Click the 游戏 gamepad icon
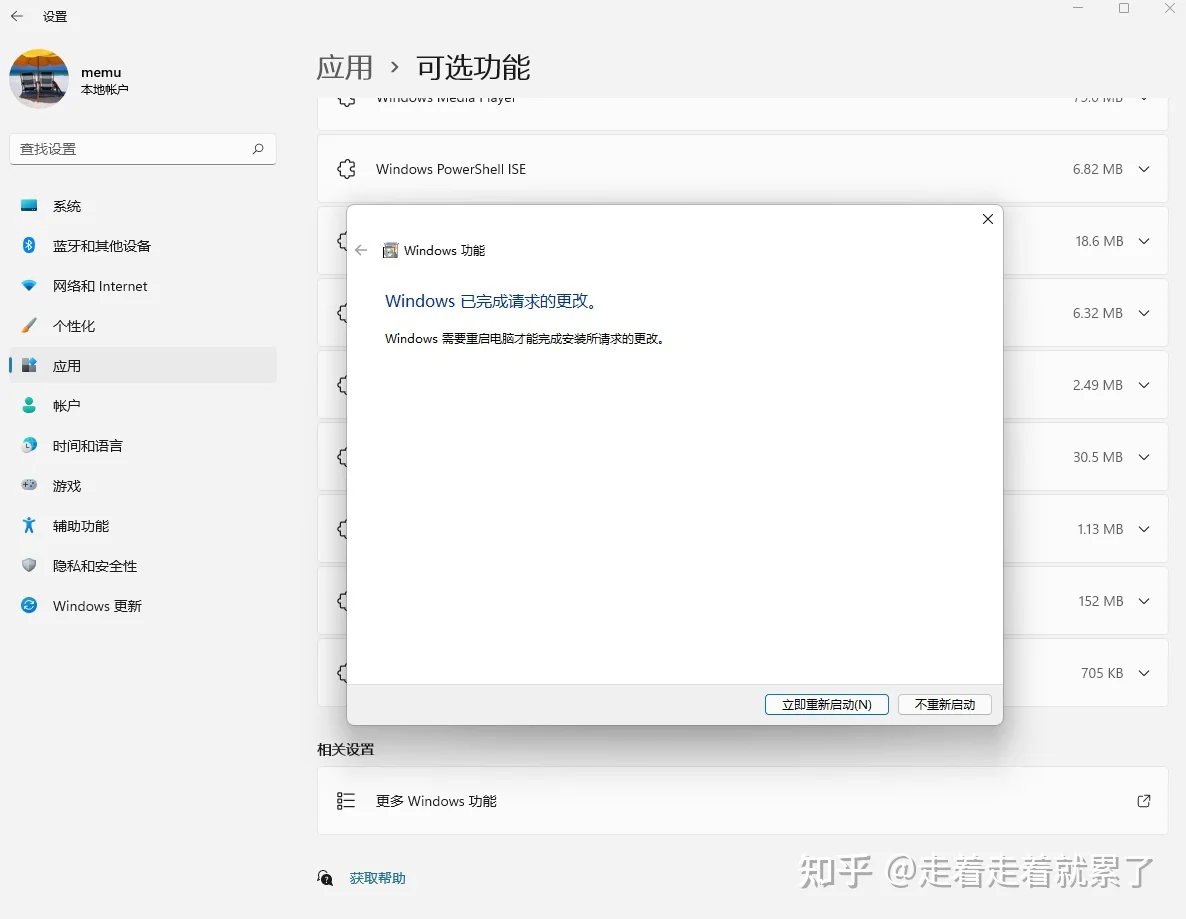Screen dimensions: 1186x919 click(29, 485)
